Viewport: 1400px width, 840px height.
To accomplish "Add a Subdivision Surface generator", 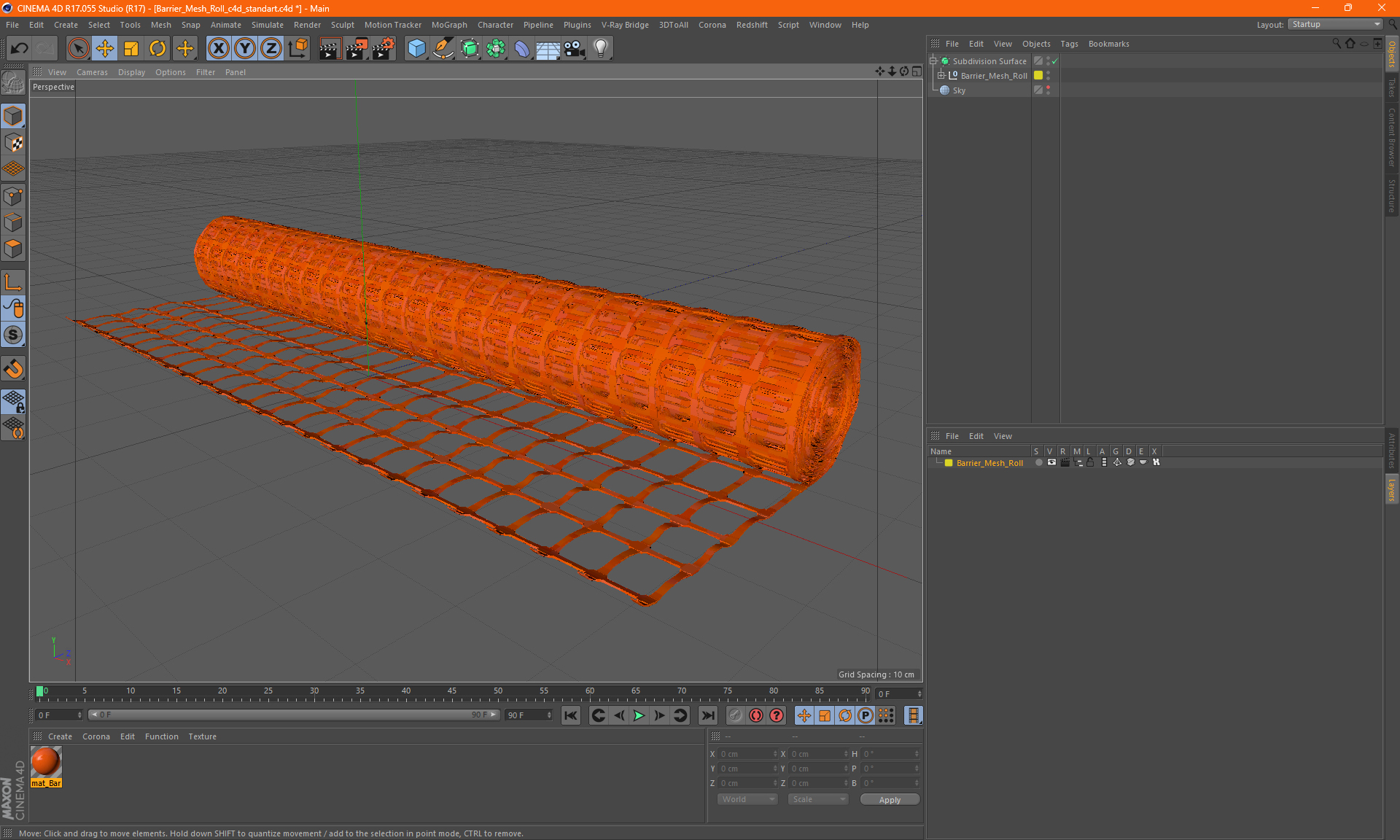I will tap(470, 49).
